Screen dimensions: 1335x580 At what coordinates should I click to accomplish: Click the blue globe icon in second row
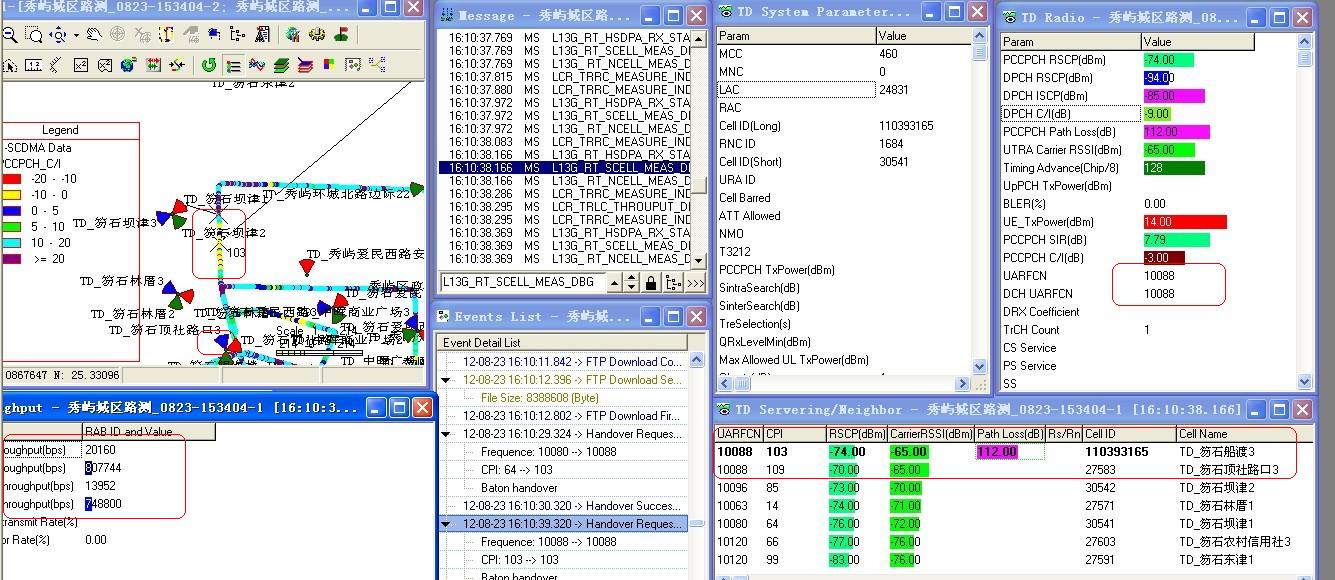click(x=129, y=65)
